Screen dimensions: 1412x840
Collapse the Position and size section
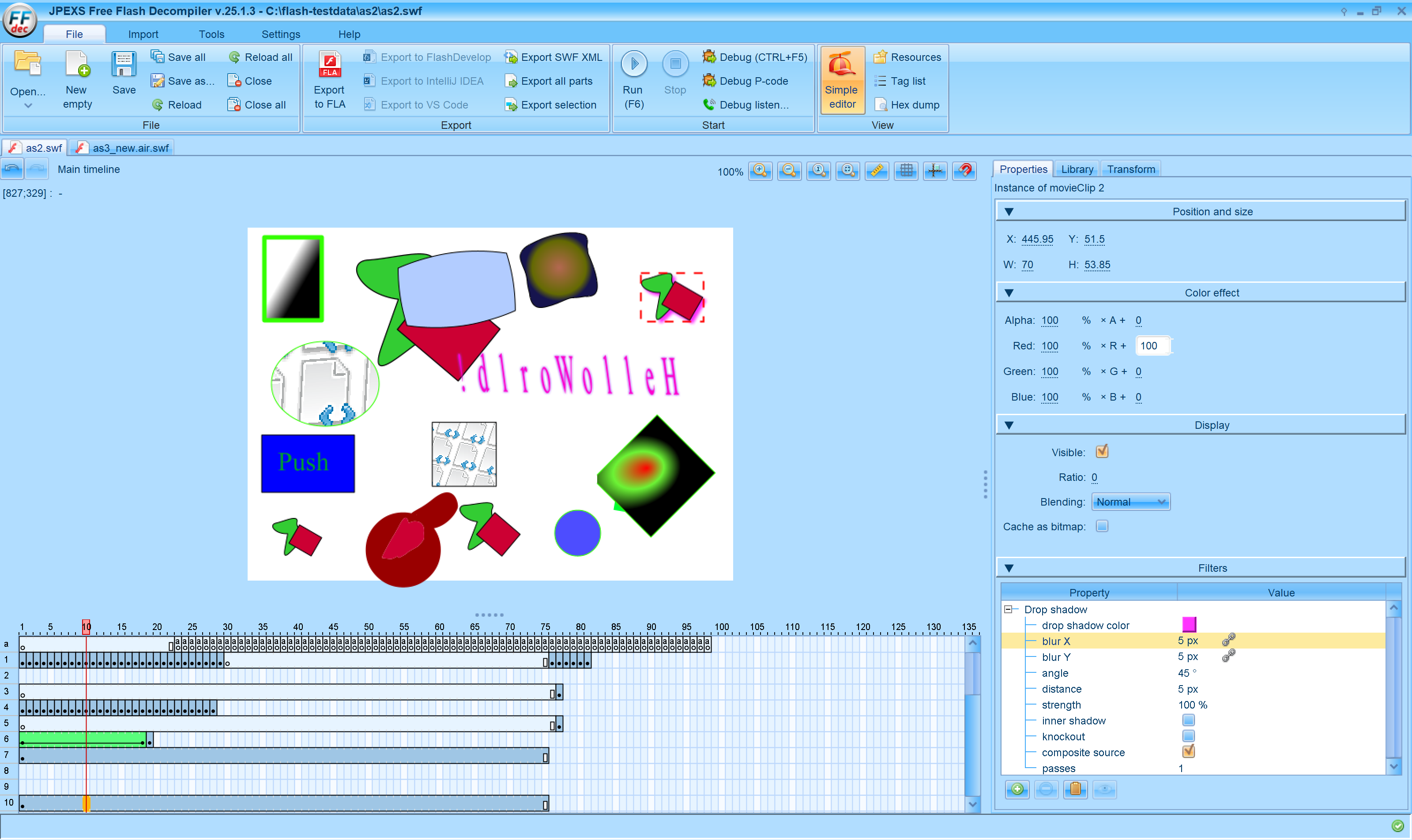pyautogui.click(x=1008, y=212)
